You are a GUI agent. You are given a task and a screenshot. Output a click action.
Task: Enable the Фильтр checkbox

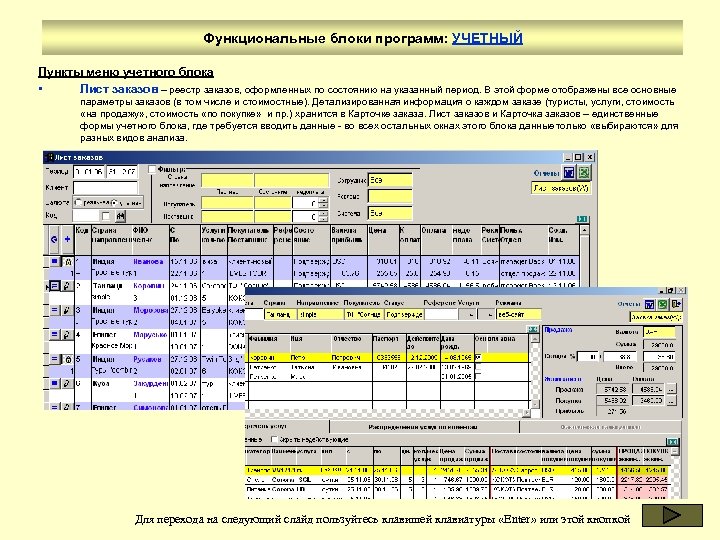tap(152, 169)
